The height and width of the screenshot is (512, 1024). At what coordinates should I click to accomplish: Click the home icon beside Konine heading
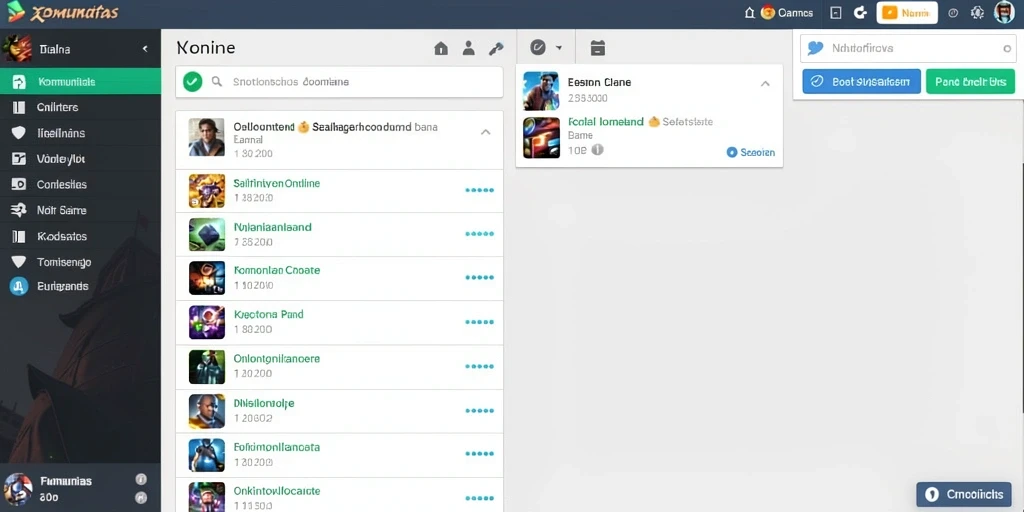point(441,48)
